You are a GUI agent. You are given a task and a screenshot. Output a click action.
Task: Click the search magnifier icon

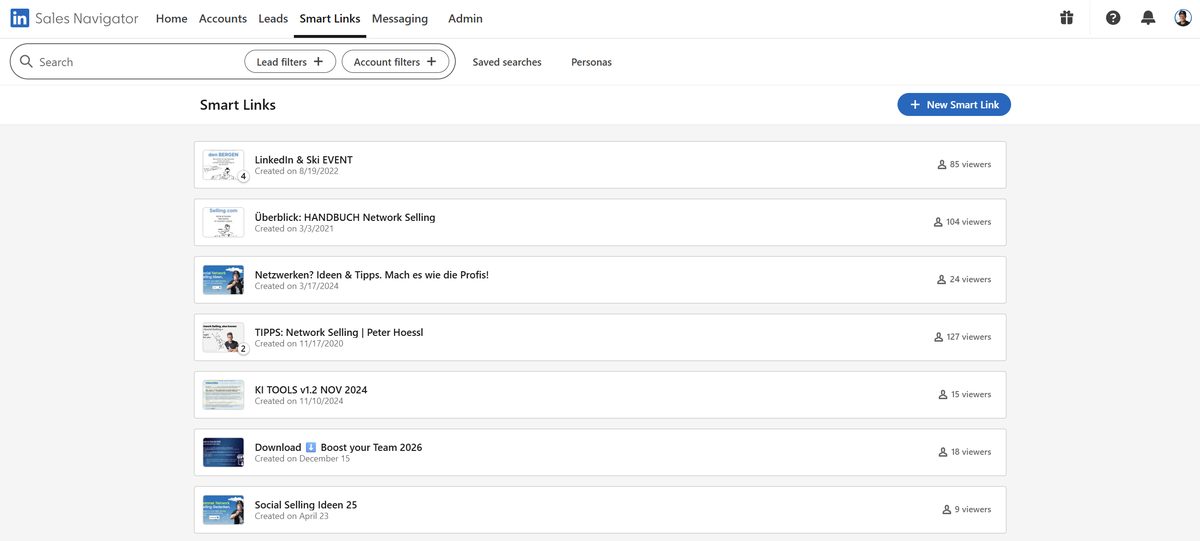26,62
